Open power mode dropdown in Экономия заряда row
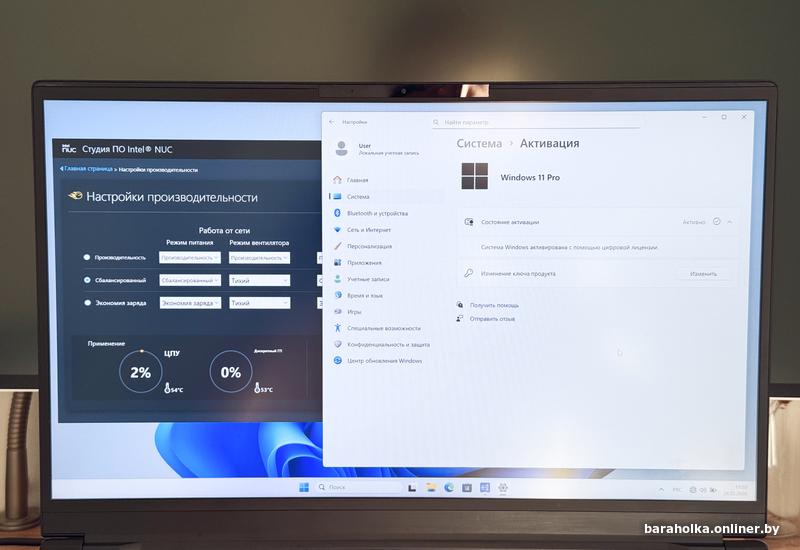 190,303
